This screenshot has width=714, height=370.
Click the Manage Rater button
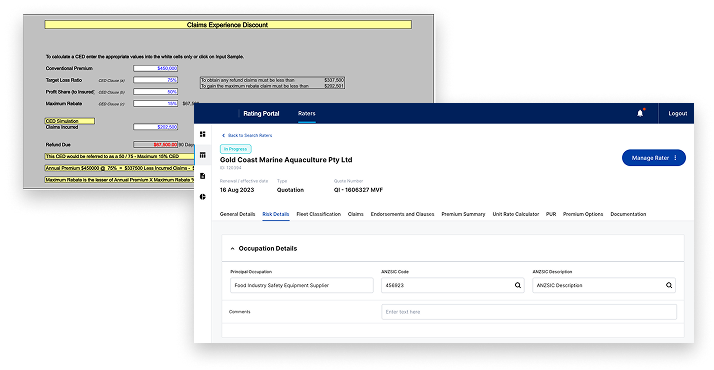653,158
